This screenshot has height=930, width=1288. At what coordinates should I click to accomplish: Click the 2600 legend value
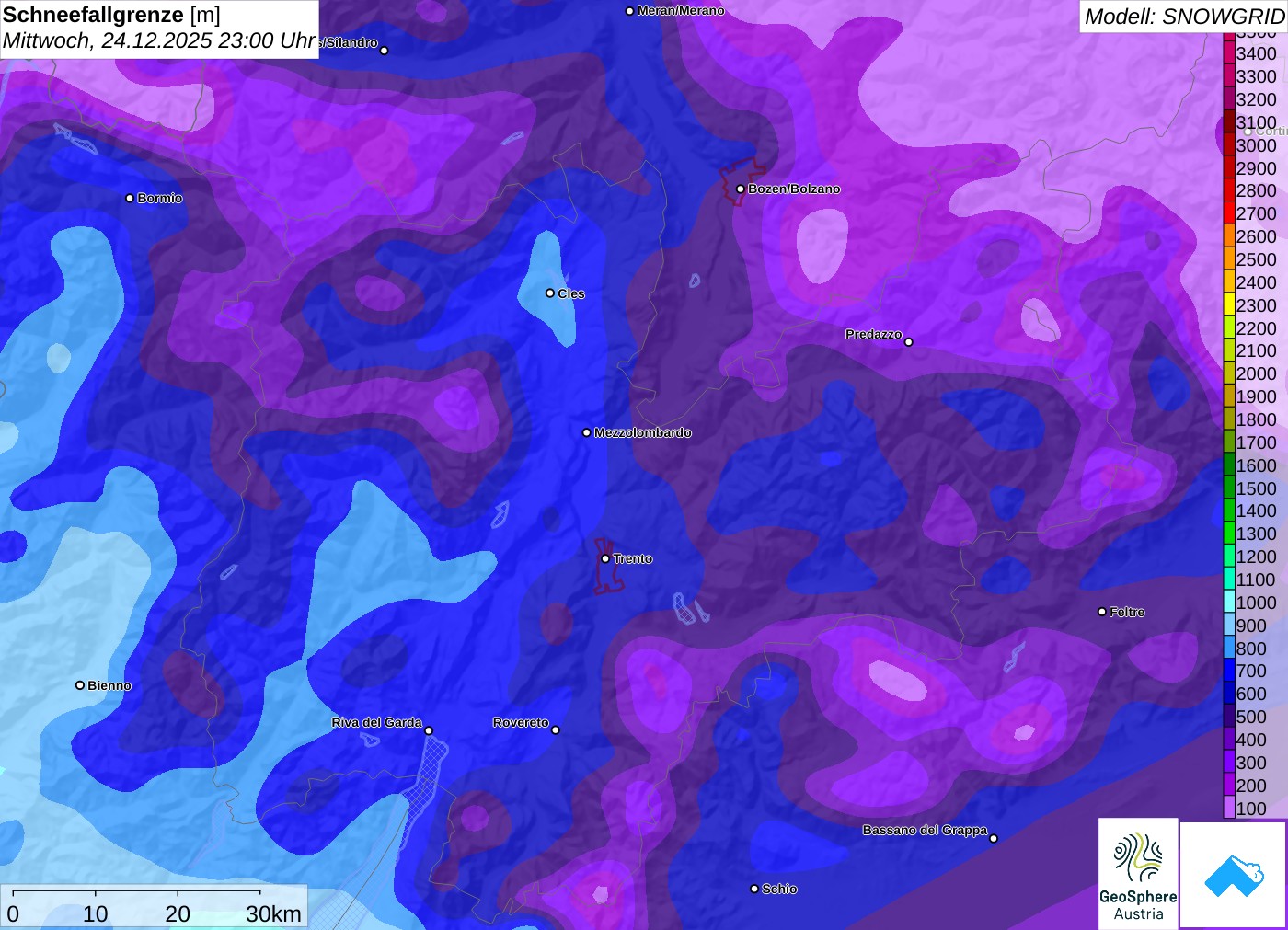tap(1257, 236)
